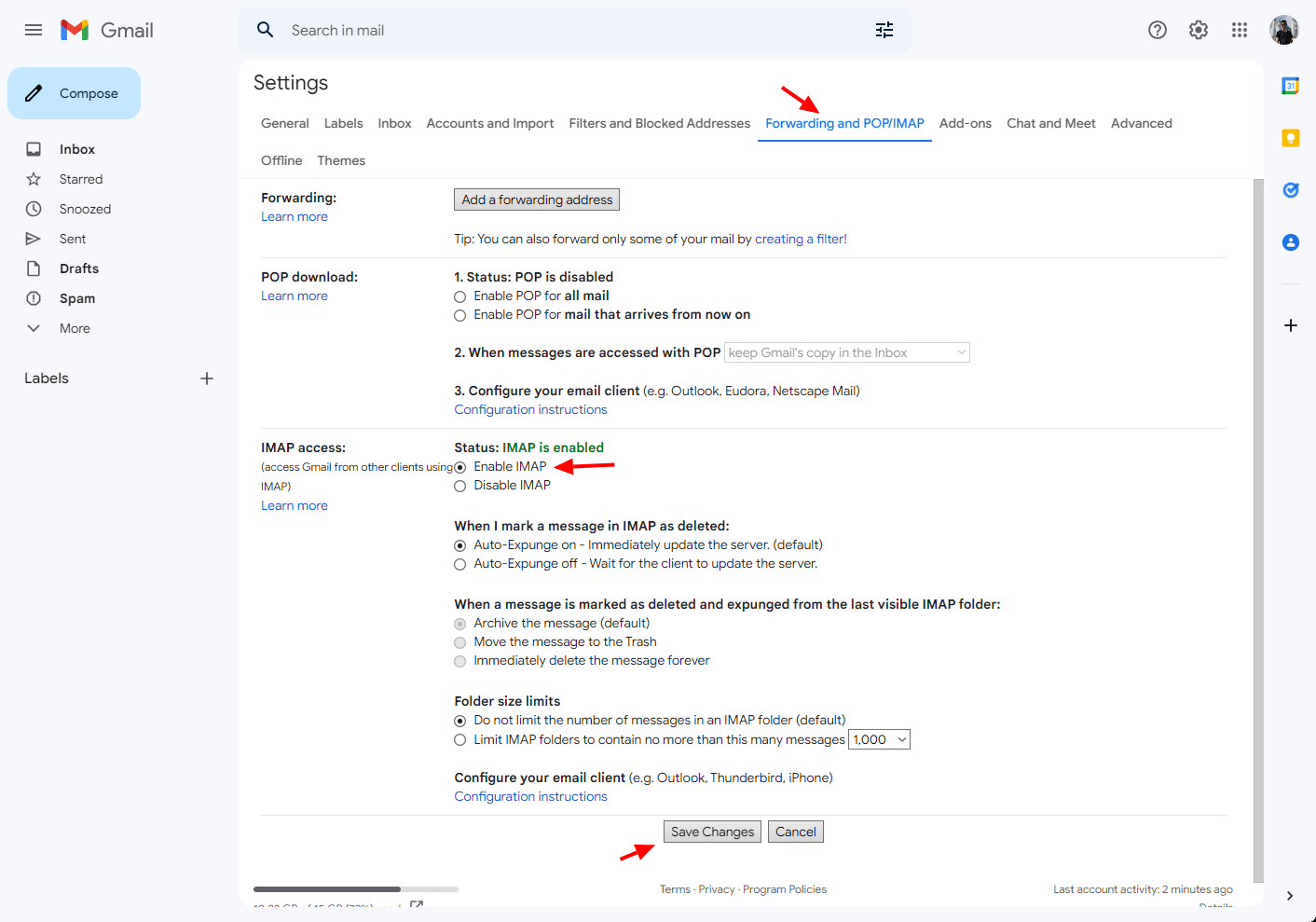Open Google Calendar in side panel
Viewport: 1316px width, 922px height.
1290,86
